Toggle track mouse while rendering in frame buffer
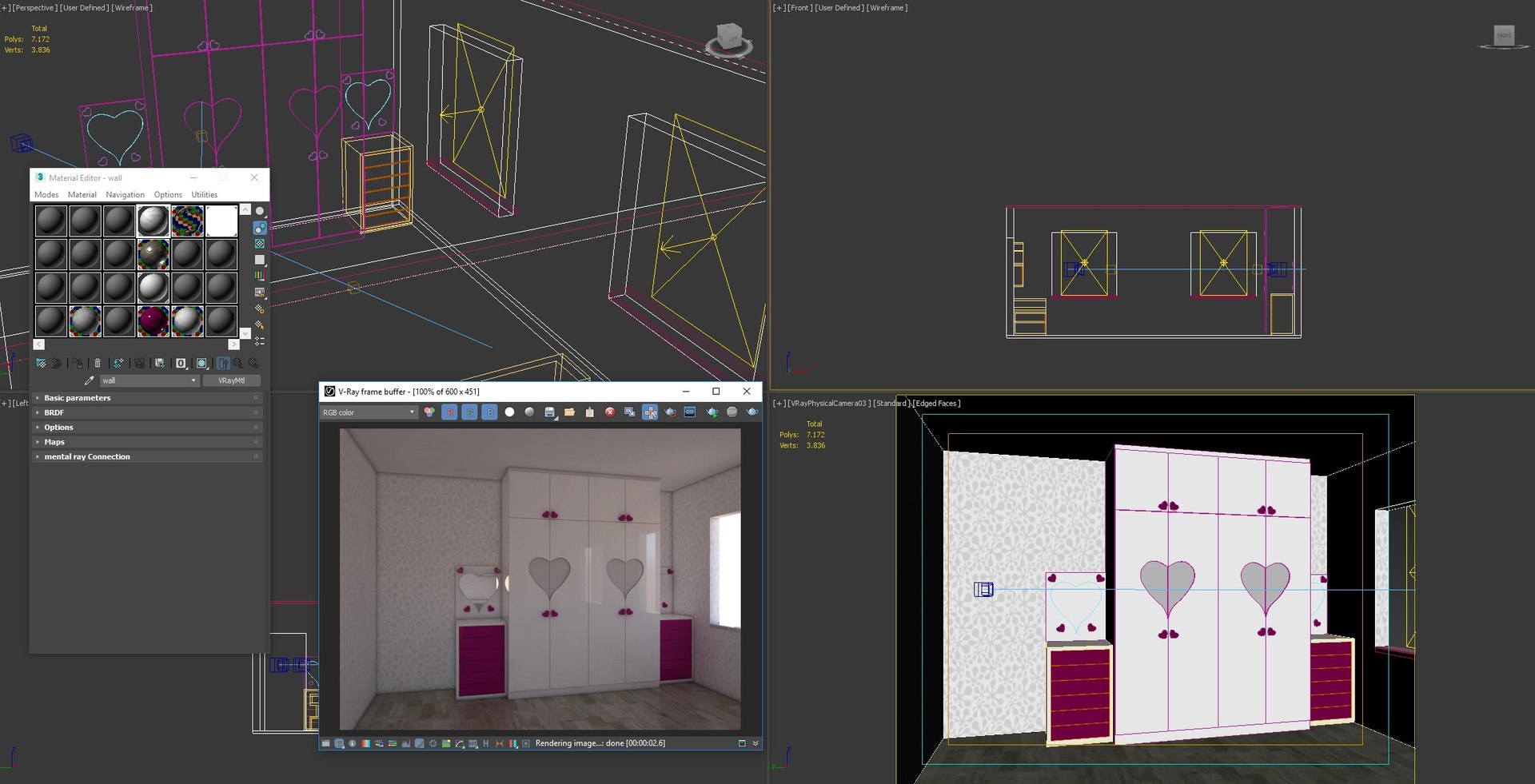 [x=650, y=412]
